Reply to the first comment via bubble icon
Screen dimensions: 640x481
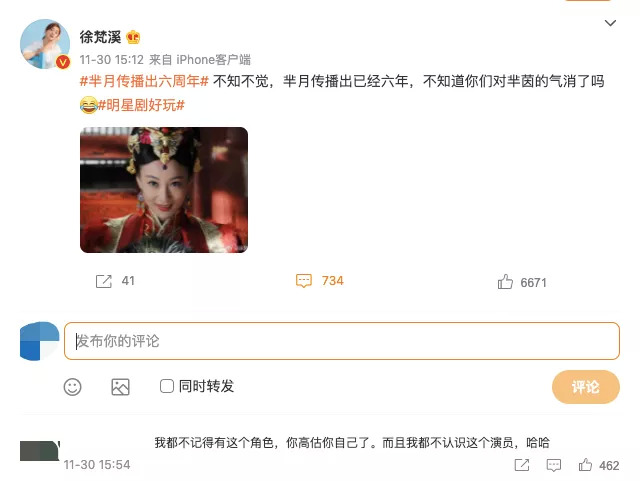[x=553, y=465]
